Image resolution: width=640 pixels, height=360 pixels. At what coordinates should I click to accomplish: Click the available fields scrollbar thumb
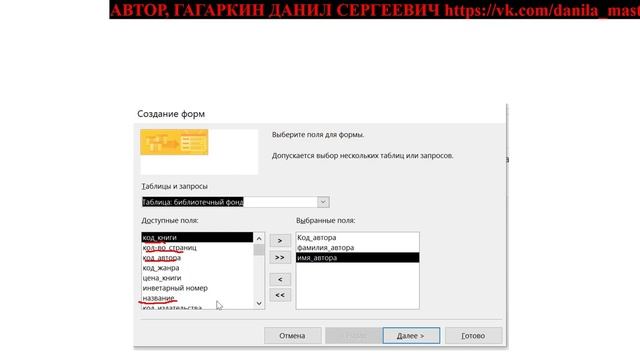pyautogui.click(x=259, y=250)
